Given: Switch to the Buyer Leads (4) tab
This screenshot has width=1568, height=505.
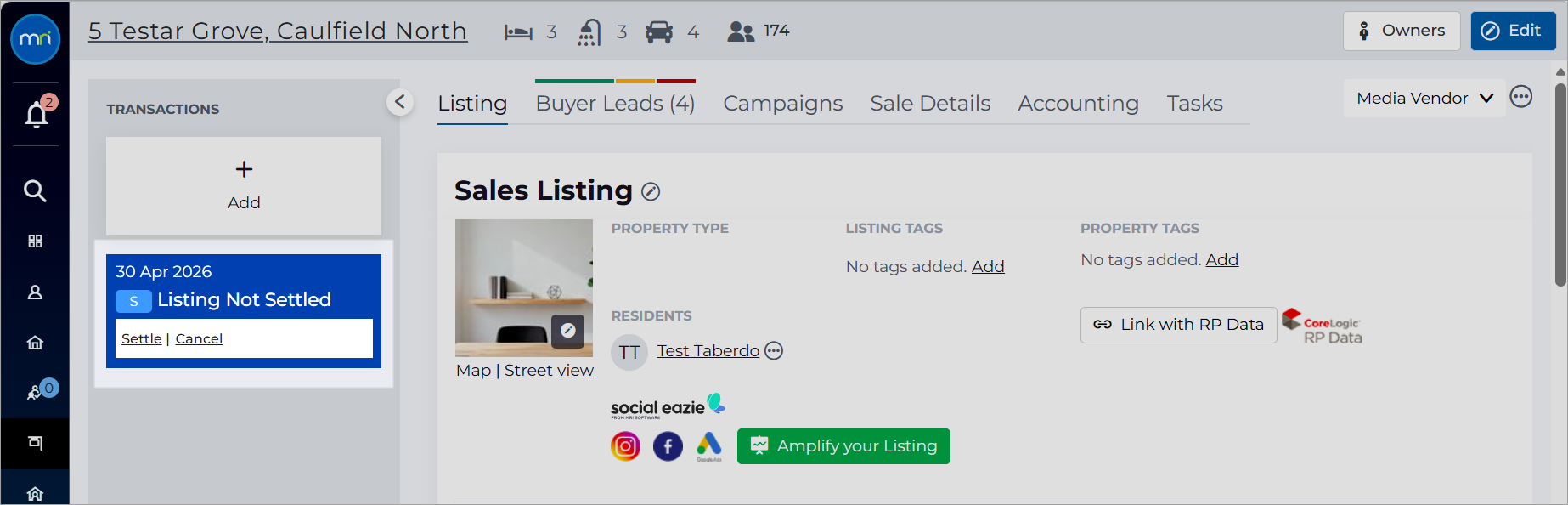Looking at the screenshot, I should [615, 103].
